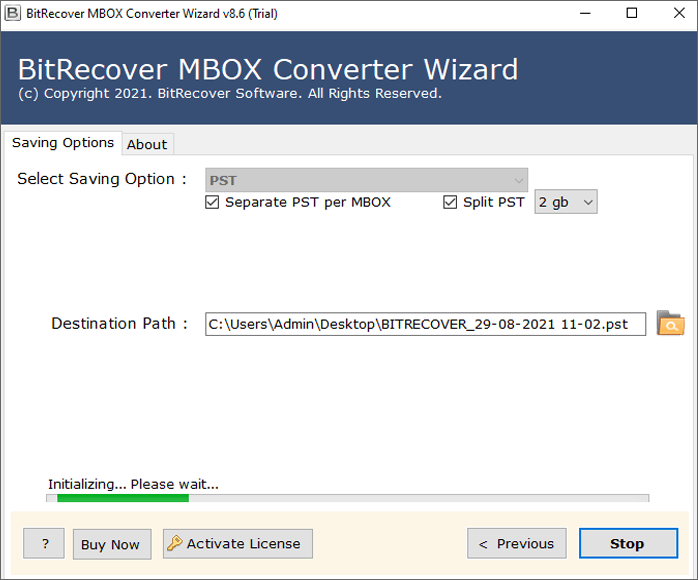Switch to the About tab

coord(147,144)
